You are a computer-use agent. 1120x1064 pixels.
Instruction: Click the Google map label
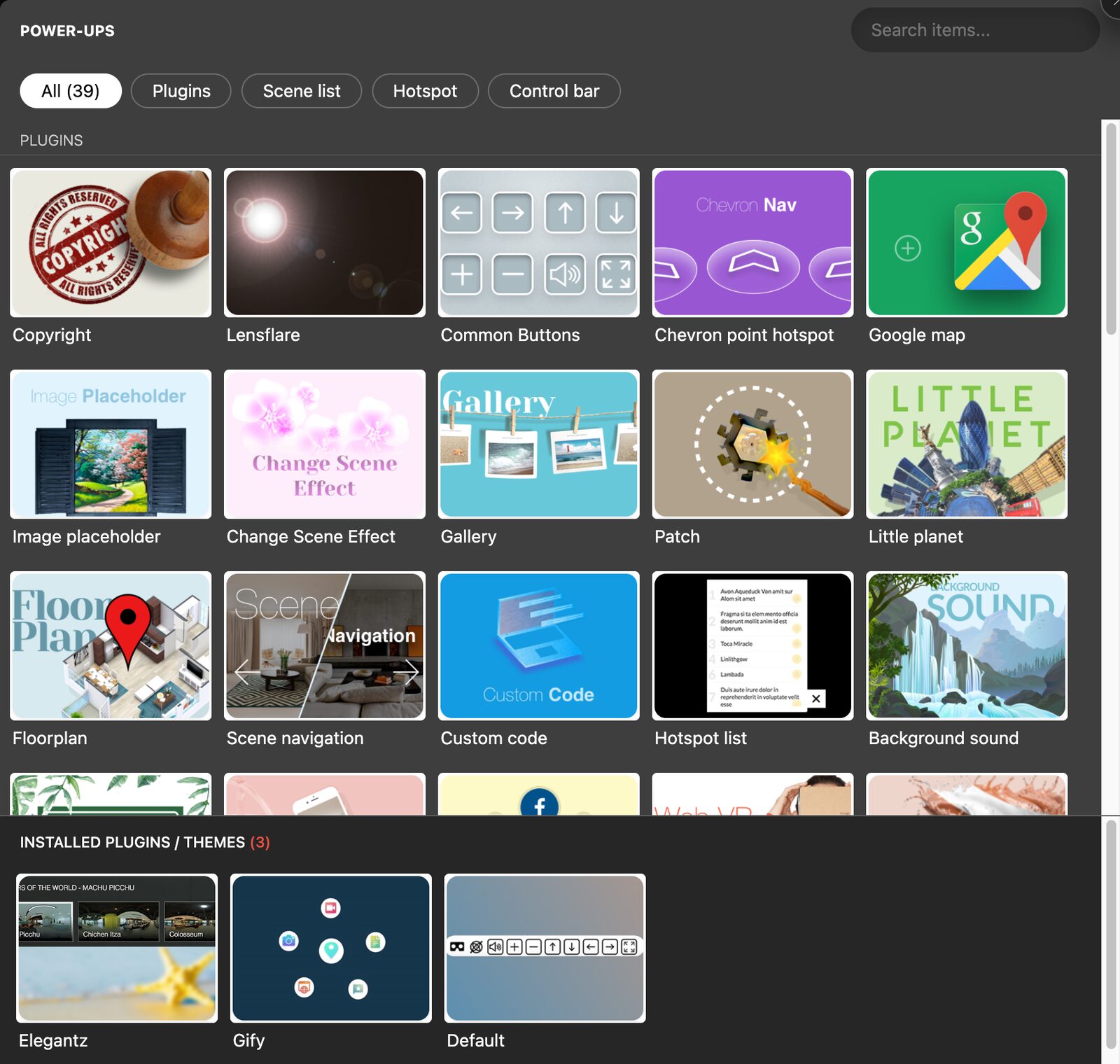pos(917,335)
